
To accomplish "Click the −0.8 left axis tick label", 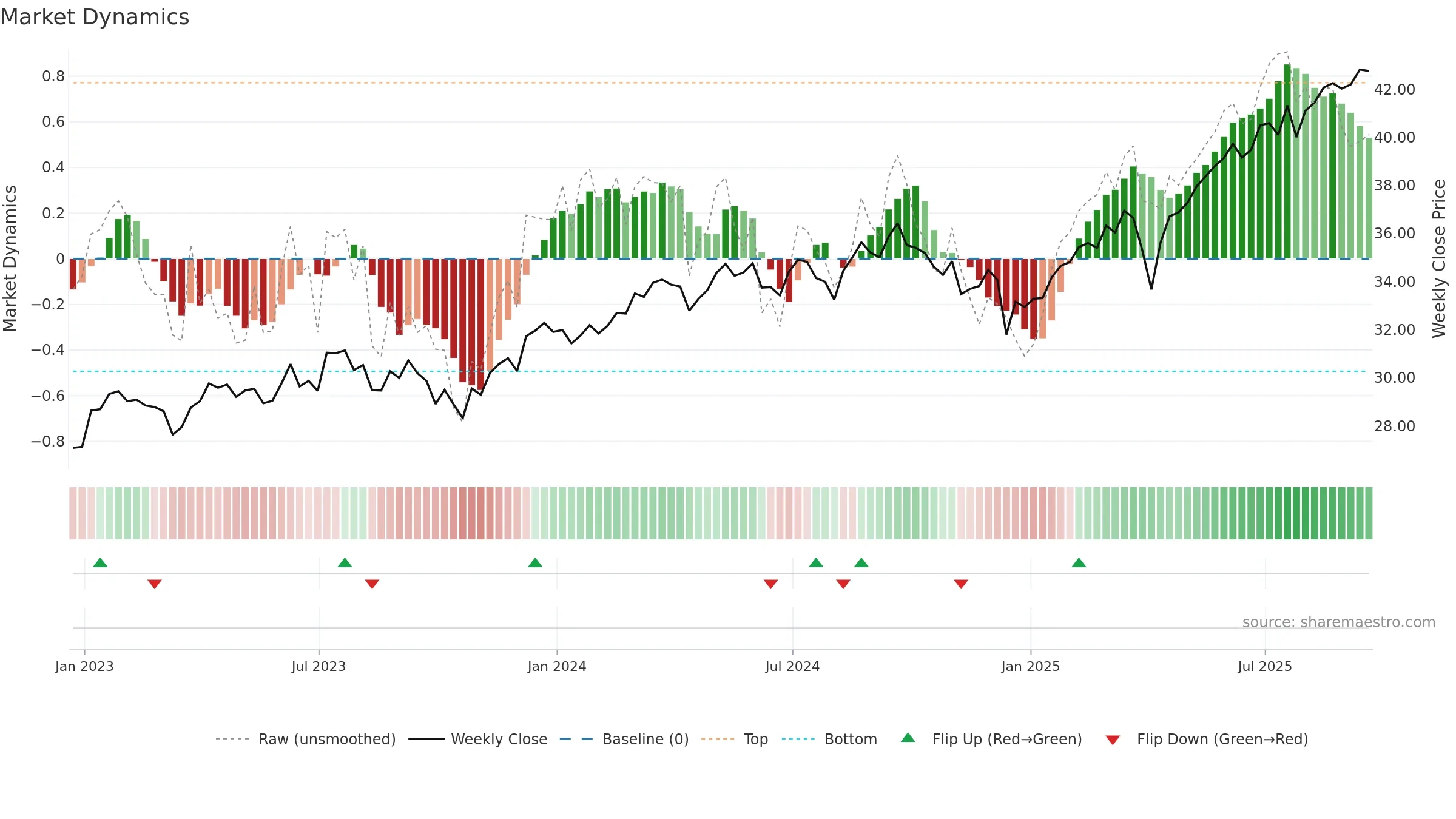I will pos(48,441).
